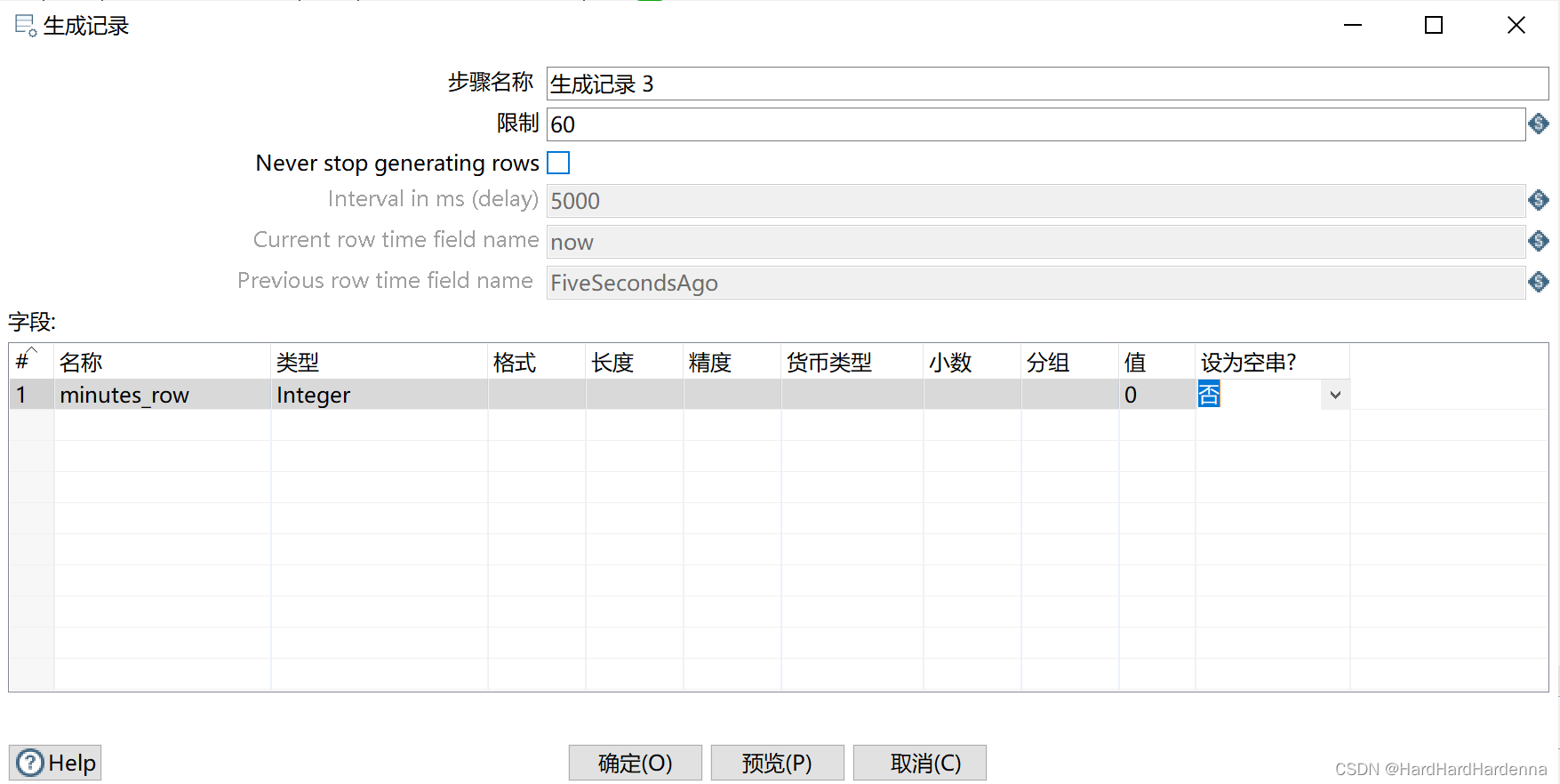The height and width of the screenshot is (784, 1560).
Task: Click the 值 column header
Action: tap(1157, 362)
